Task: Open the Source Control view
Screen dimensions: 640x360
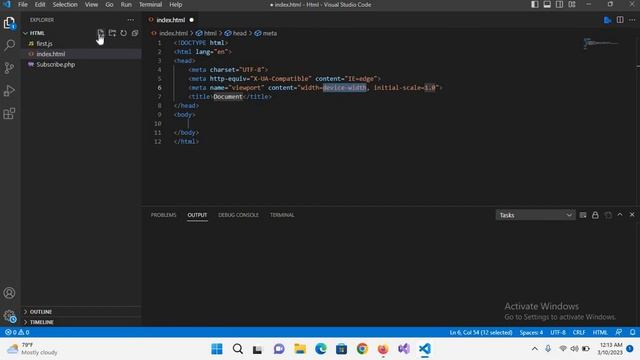Action: [x=9, y=68]
